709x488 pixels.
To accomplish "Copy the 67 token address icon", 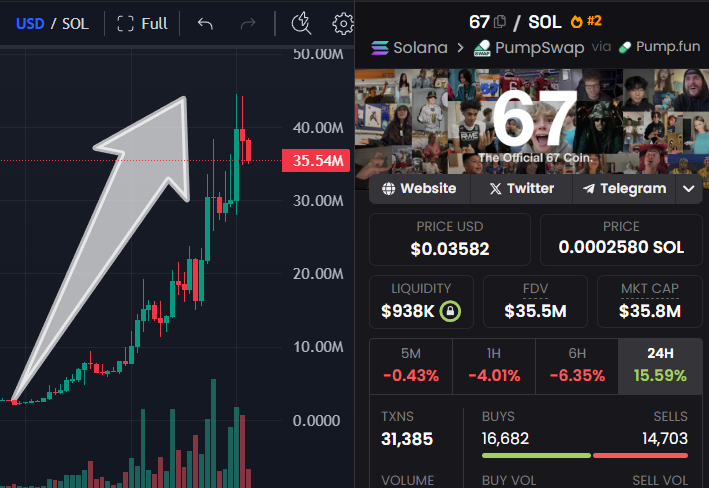I will (500, 22).
